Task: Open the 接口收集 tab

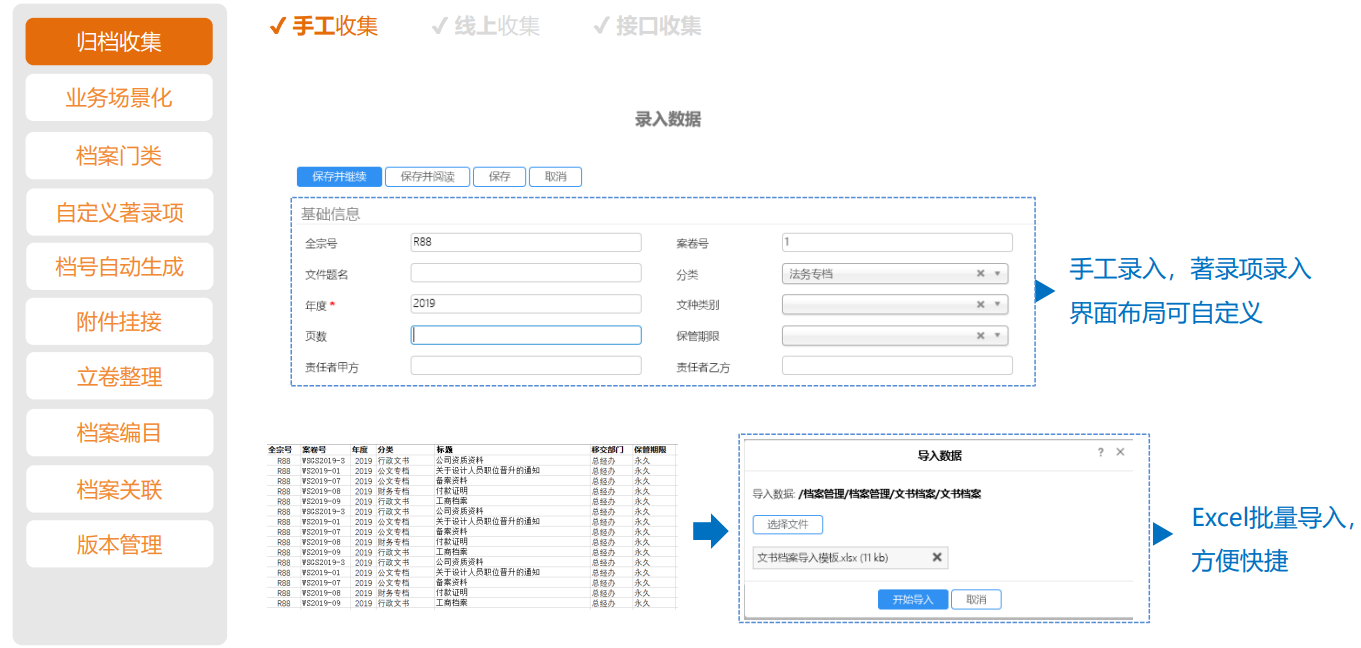Action: point(648,26)
